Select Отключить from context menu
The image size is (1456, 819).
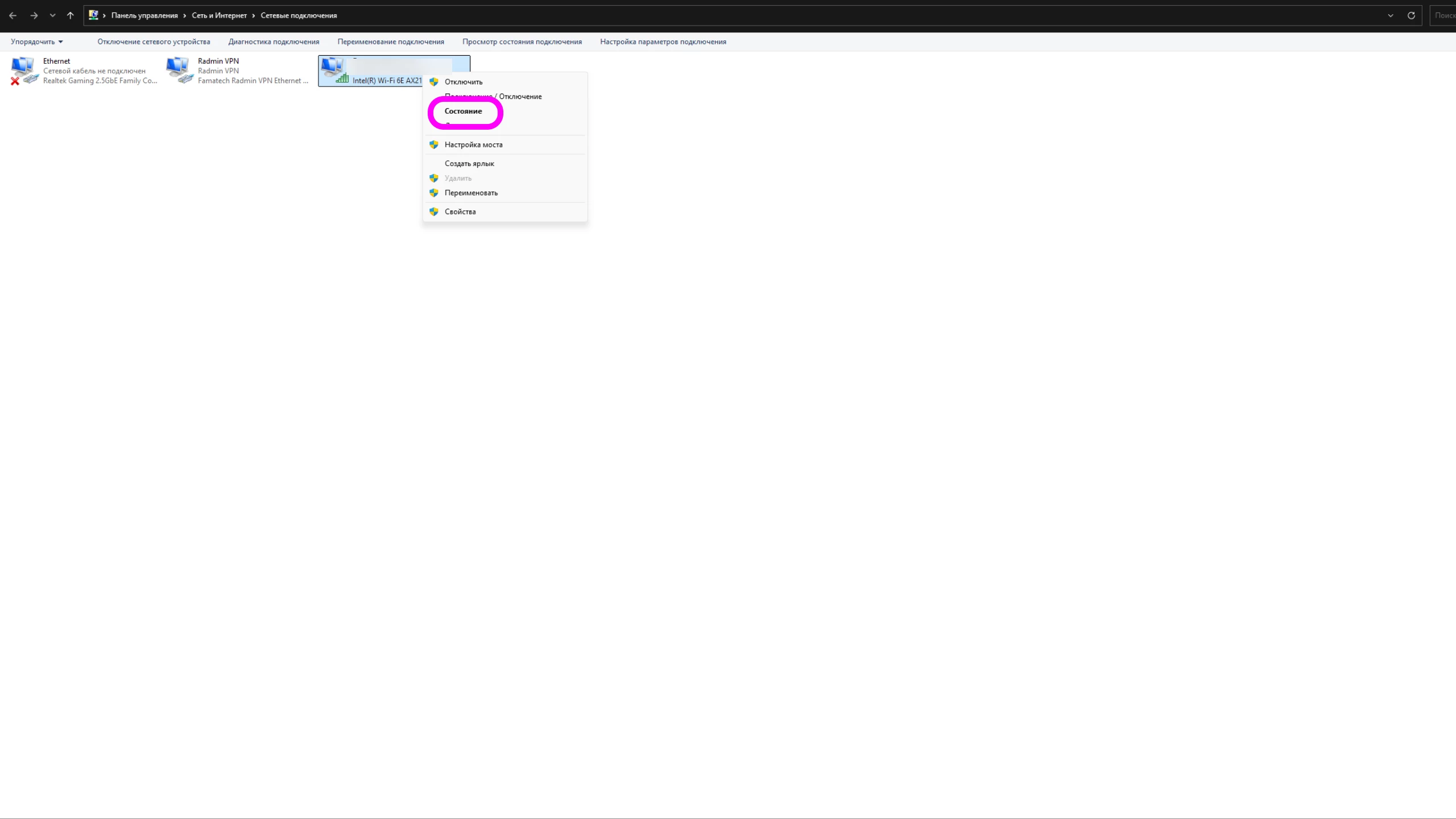(463, 82)
